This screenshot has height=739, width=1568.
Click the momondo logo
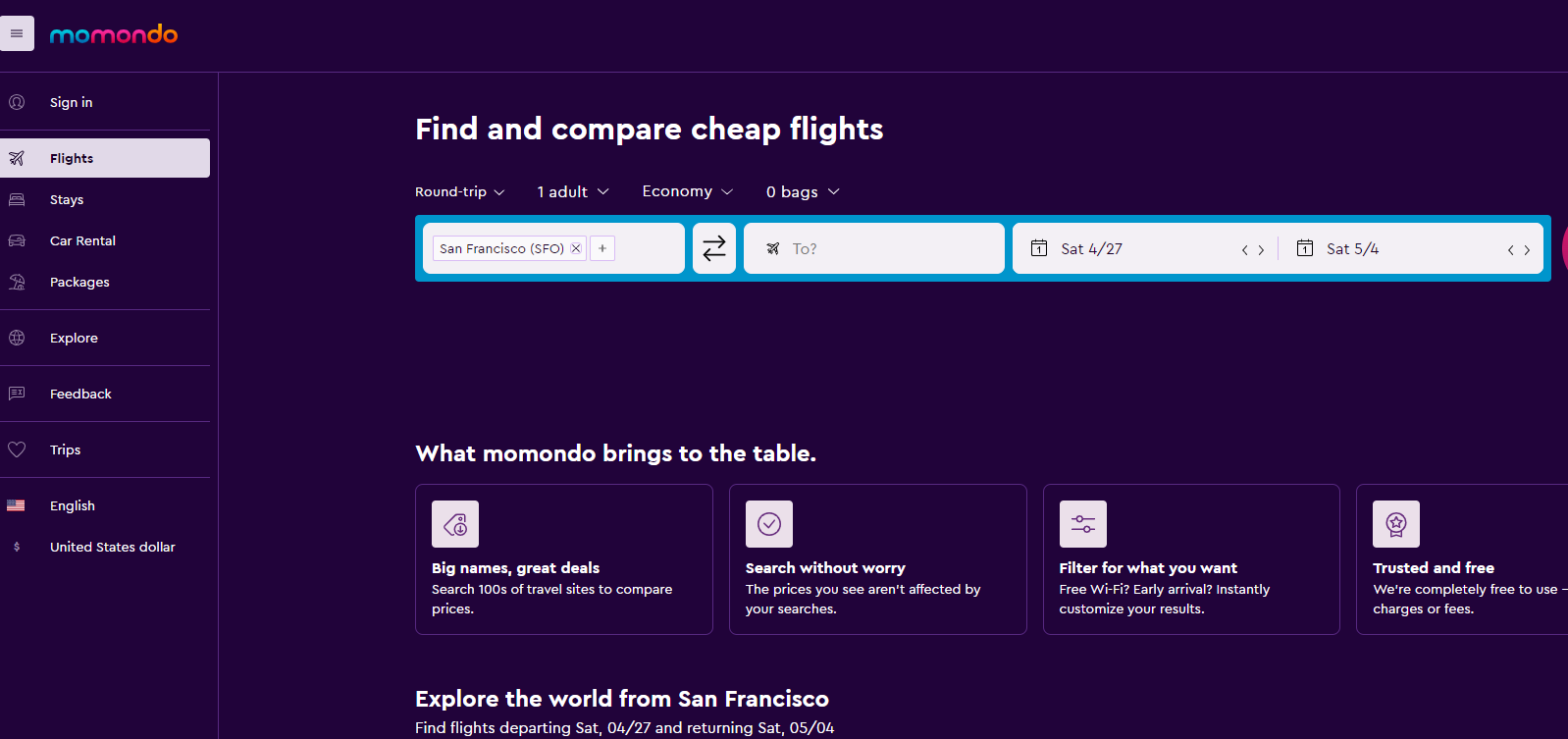click(114, 35)
